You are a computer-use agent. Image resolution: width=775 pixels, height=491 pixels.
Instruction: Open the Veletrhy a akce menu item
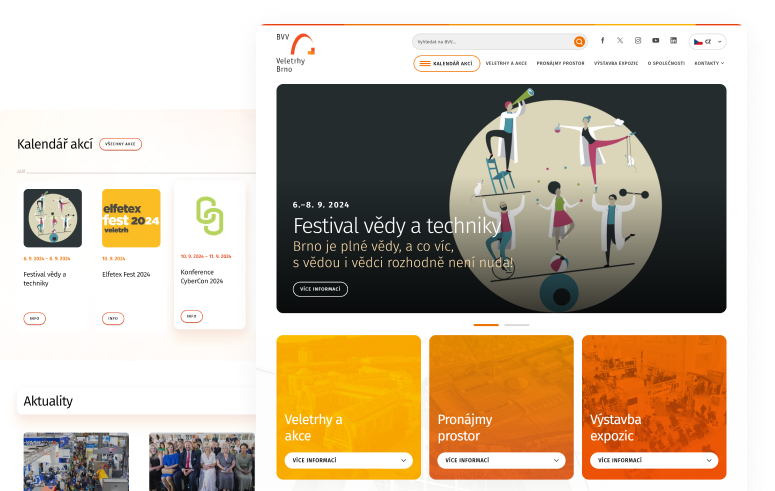506,63
